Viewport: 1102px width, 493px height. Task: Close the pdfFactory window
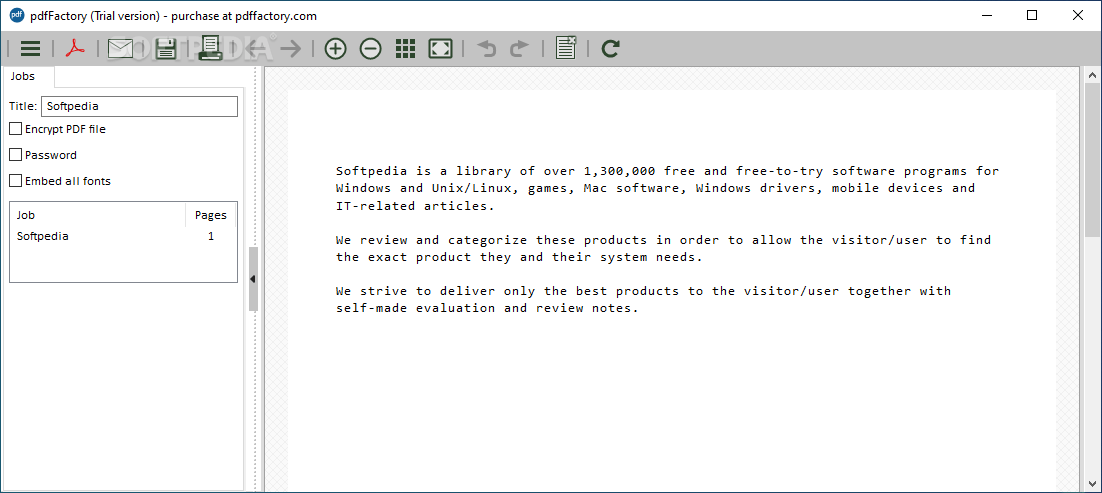click(x=1076, y=15)
